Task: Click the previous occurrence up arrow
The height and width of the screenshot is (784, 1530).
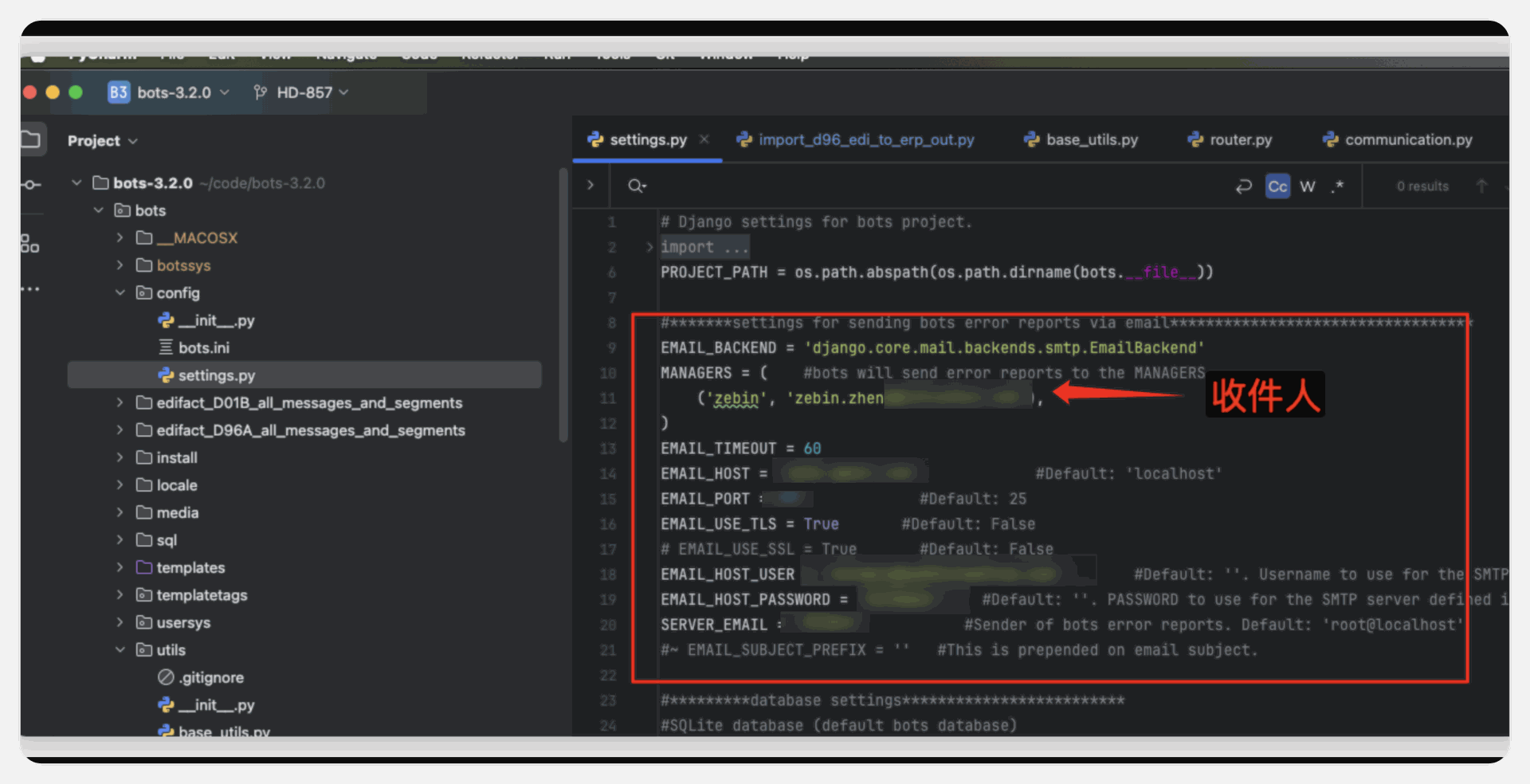Action: point(1481,186)
